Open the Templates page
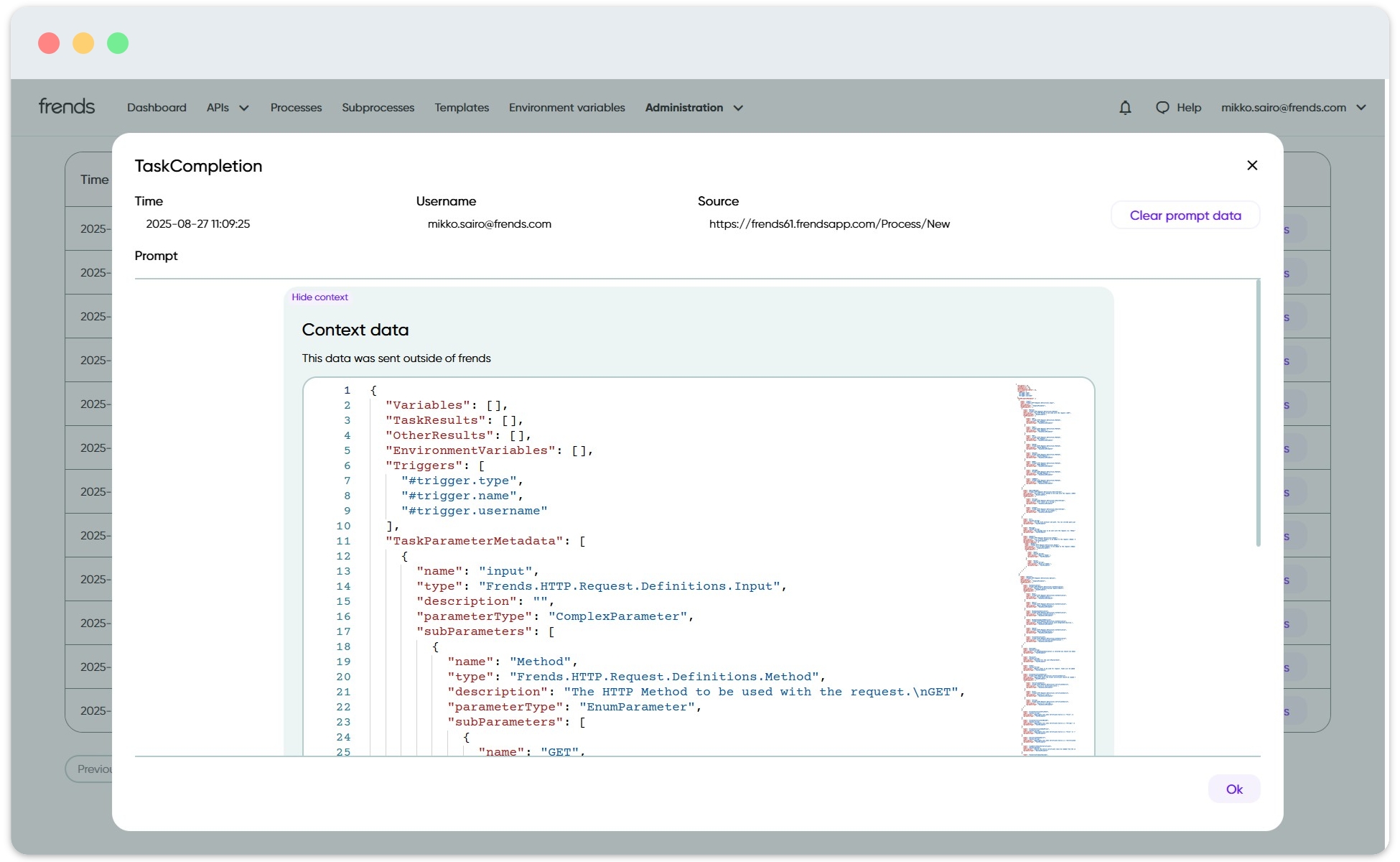Screen dimensions: 1400x862 point(462,108)
